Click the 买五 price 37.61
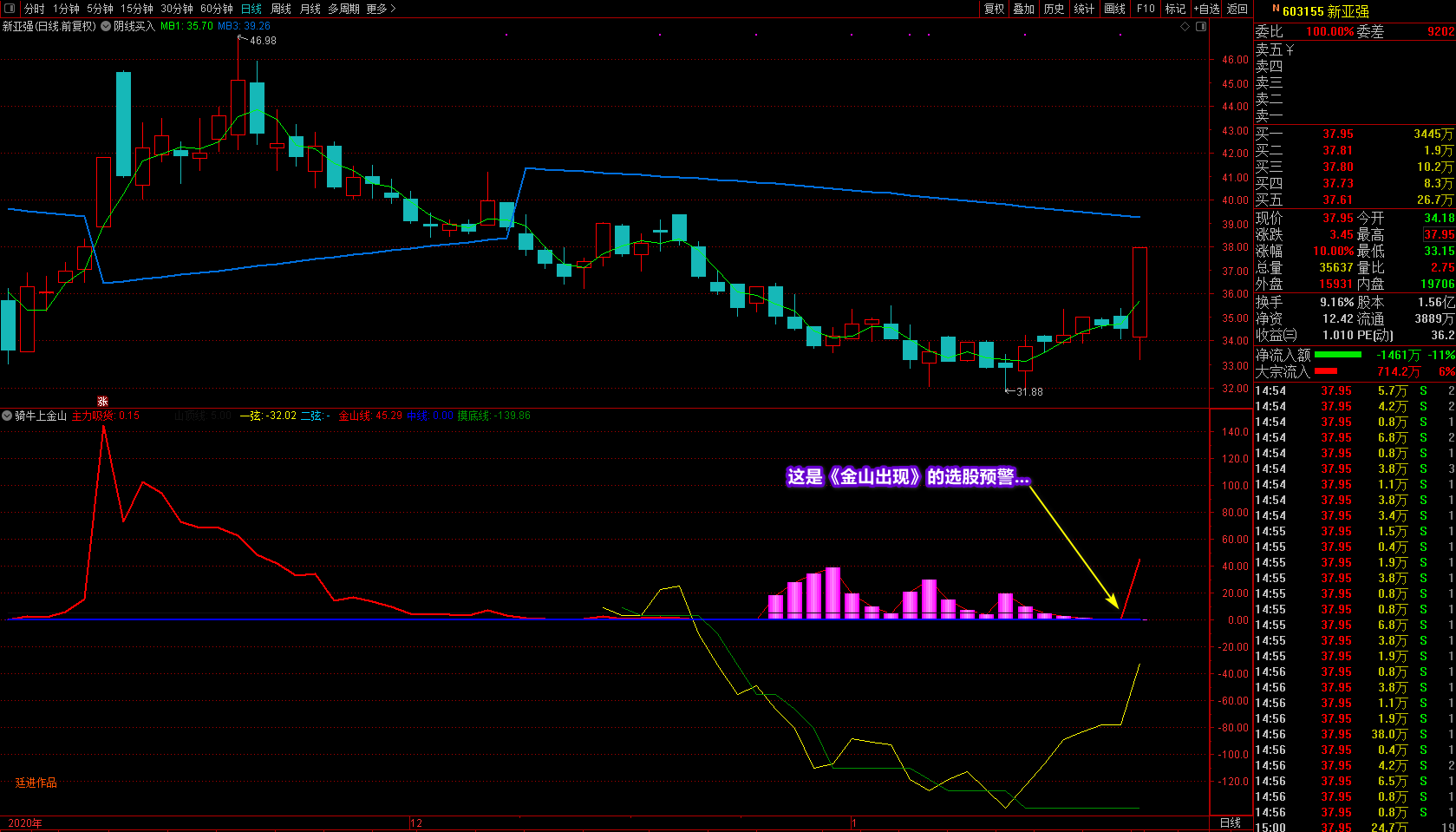The width and height of the screenshot is (1456, 832). tap(1337, 200)
